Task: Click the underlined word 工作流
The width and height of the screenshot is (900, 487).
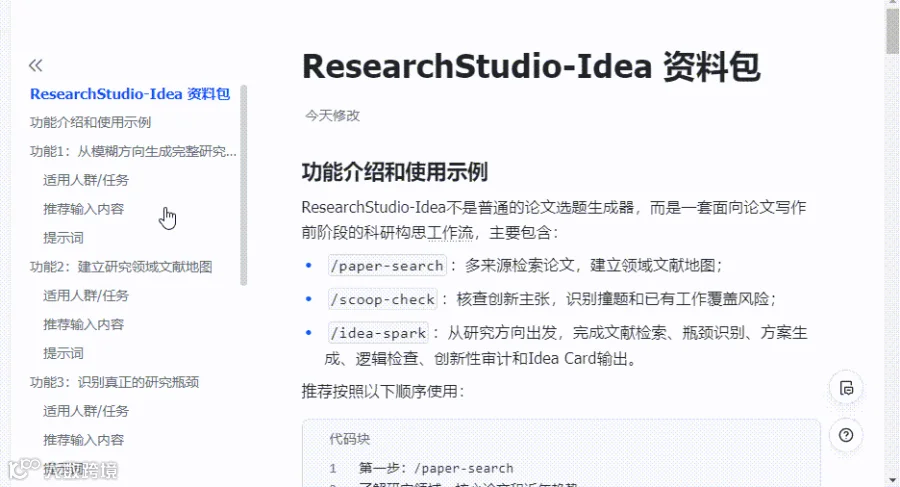Action: [451, 233]
